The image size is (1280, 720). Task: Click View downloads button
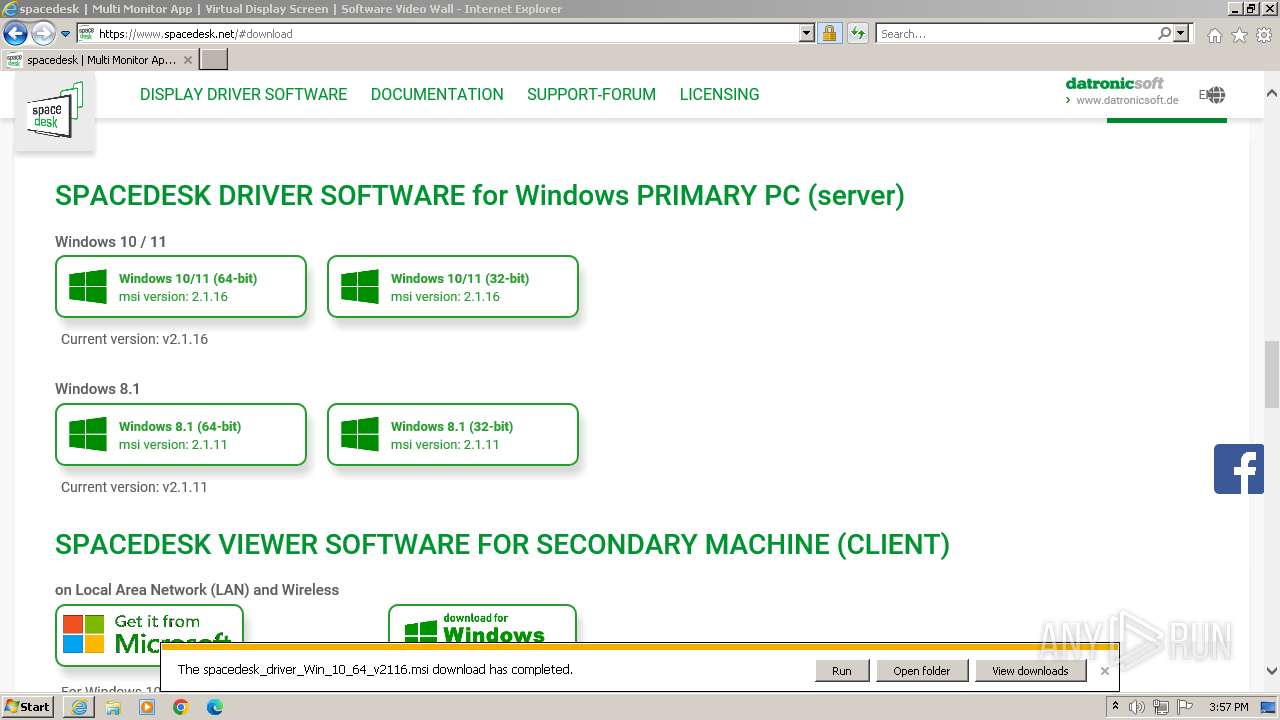click(1030, 671)
